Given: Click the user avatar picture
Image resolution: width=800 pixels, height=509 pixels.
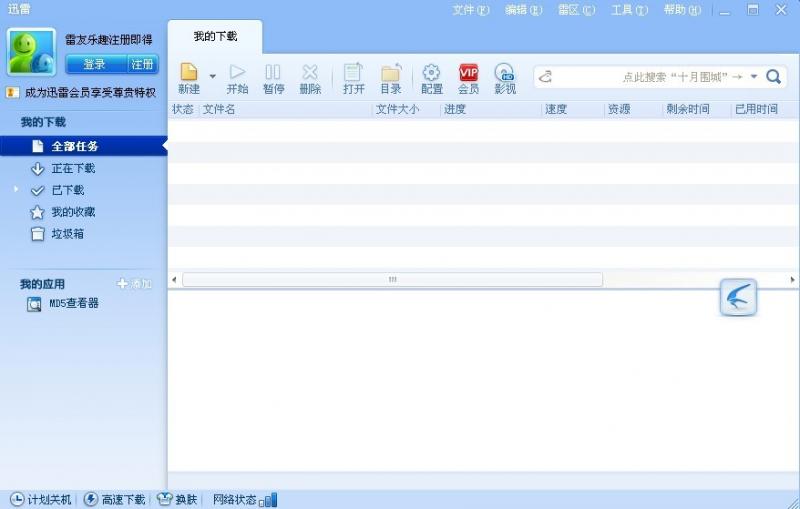Looking at the screenshot, I should click(x=31, y=52).
